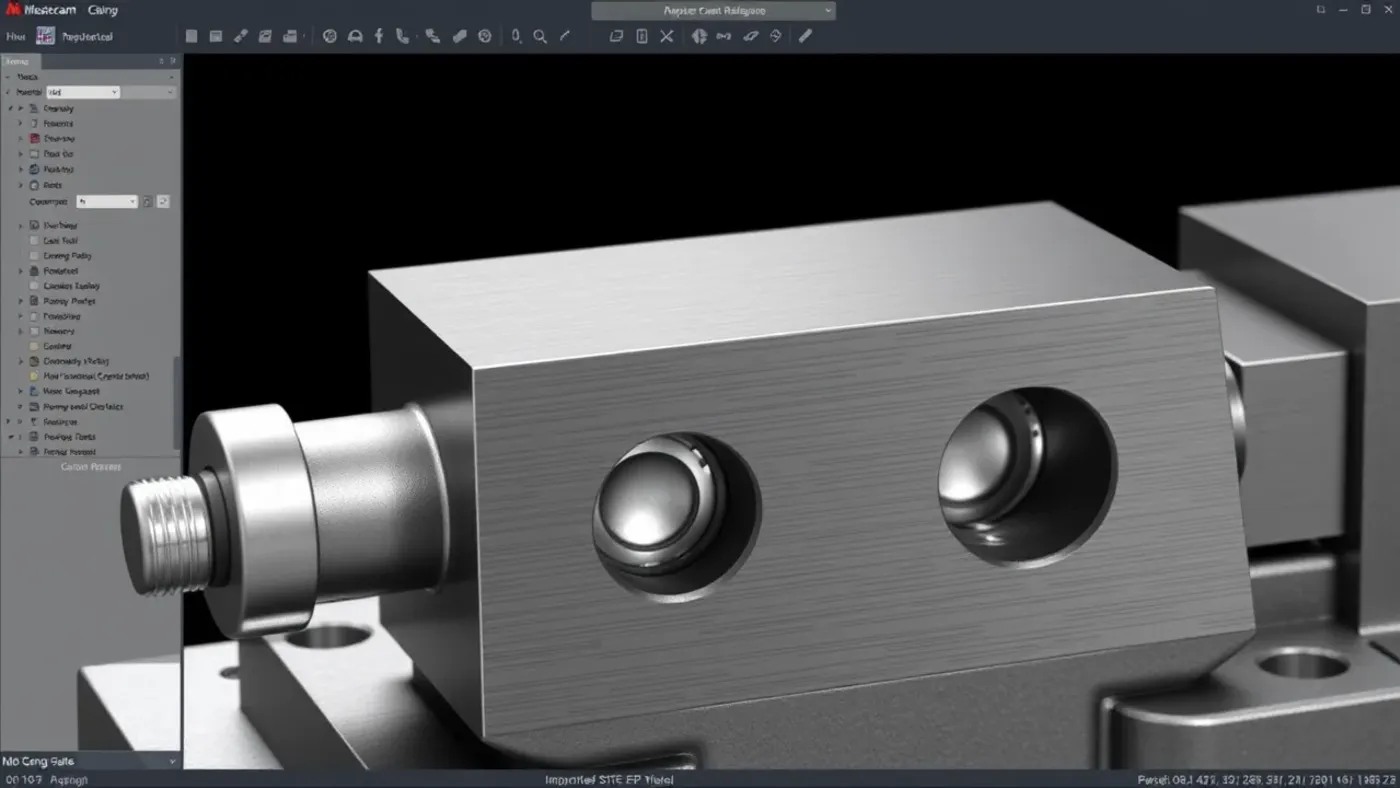Open the white dropdown at the panel top
The height and width of the screenshot is (788, 1400).
(83, 92)
